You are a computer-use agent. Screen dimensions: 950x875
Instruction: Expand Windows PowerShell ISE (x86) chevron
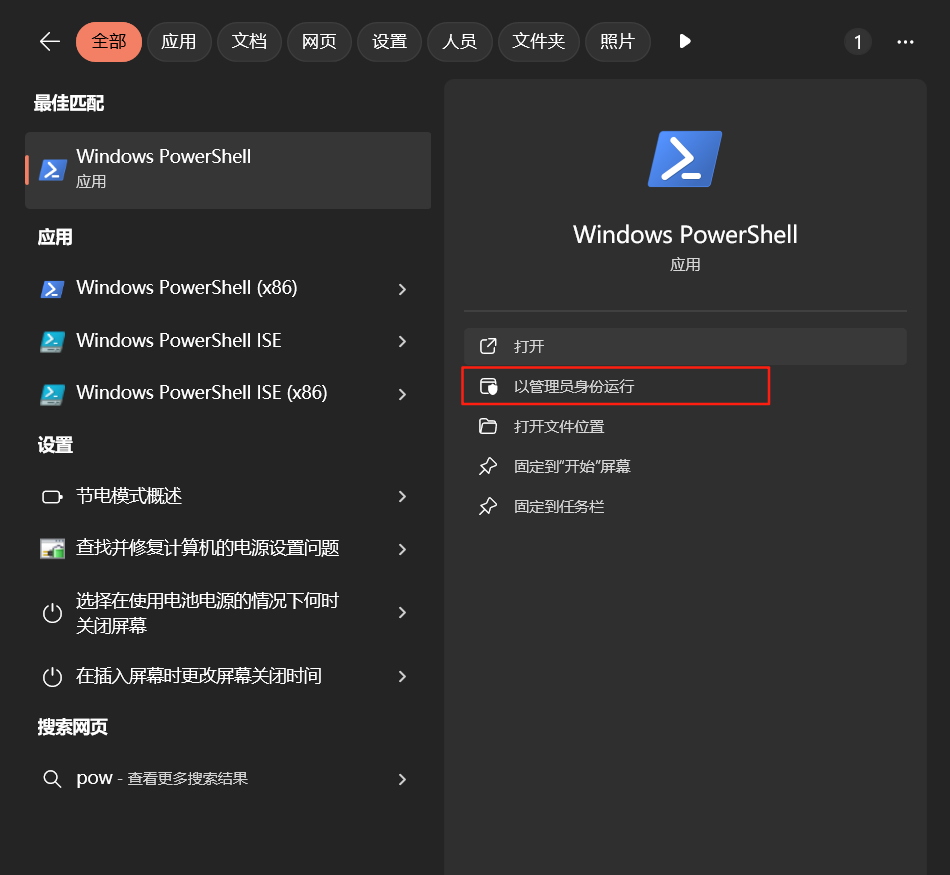402,394
